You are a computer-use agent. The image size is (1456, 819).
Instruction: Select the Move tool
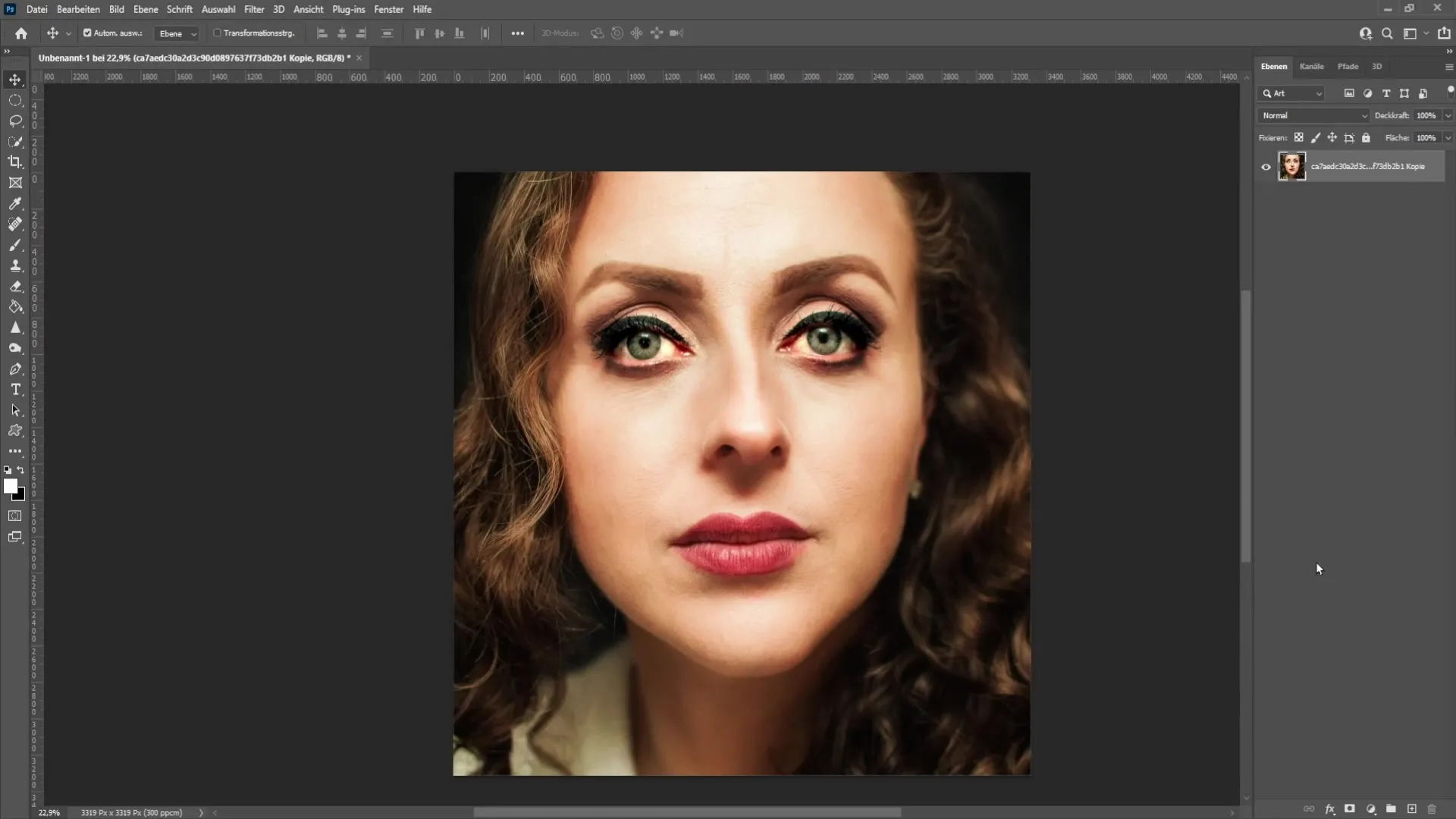point(15,79)
